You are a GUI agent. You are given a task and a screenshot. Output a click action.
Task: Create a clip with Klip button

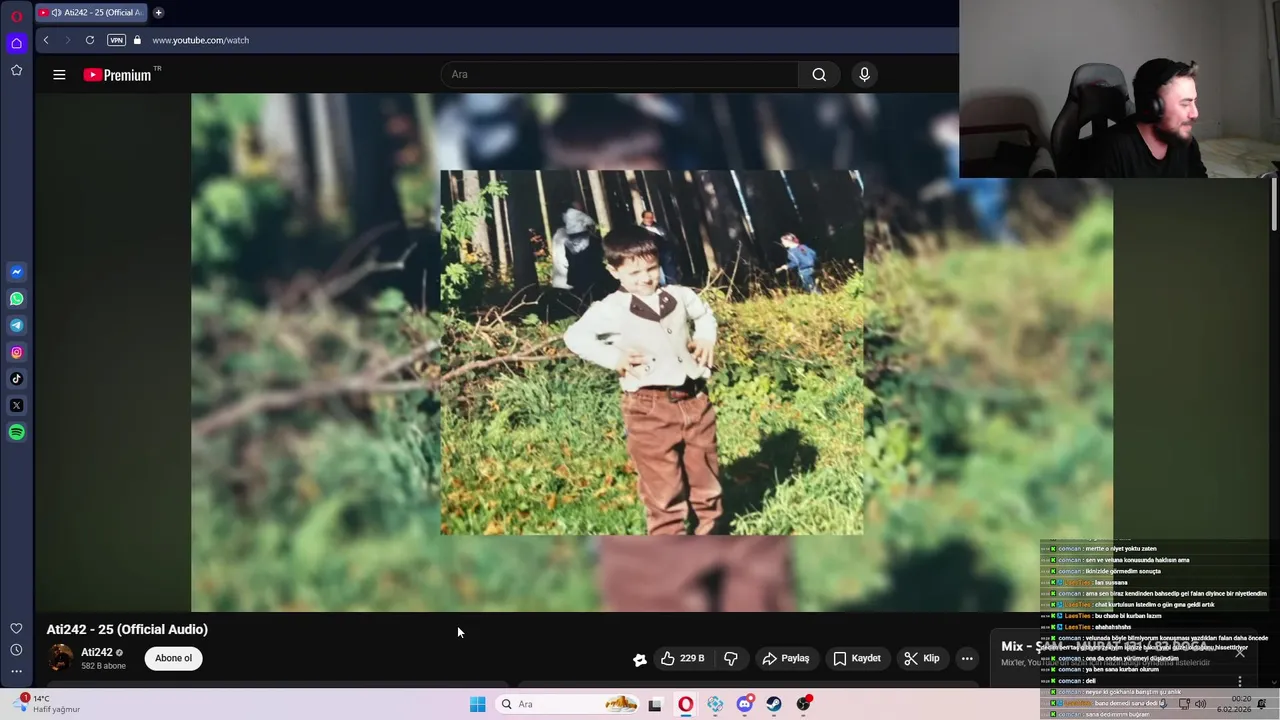click(922, 659)
